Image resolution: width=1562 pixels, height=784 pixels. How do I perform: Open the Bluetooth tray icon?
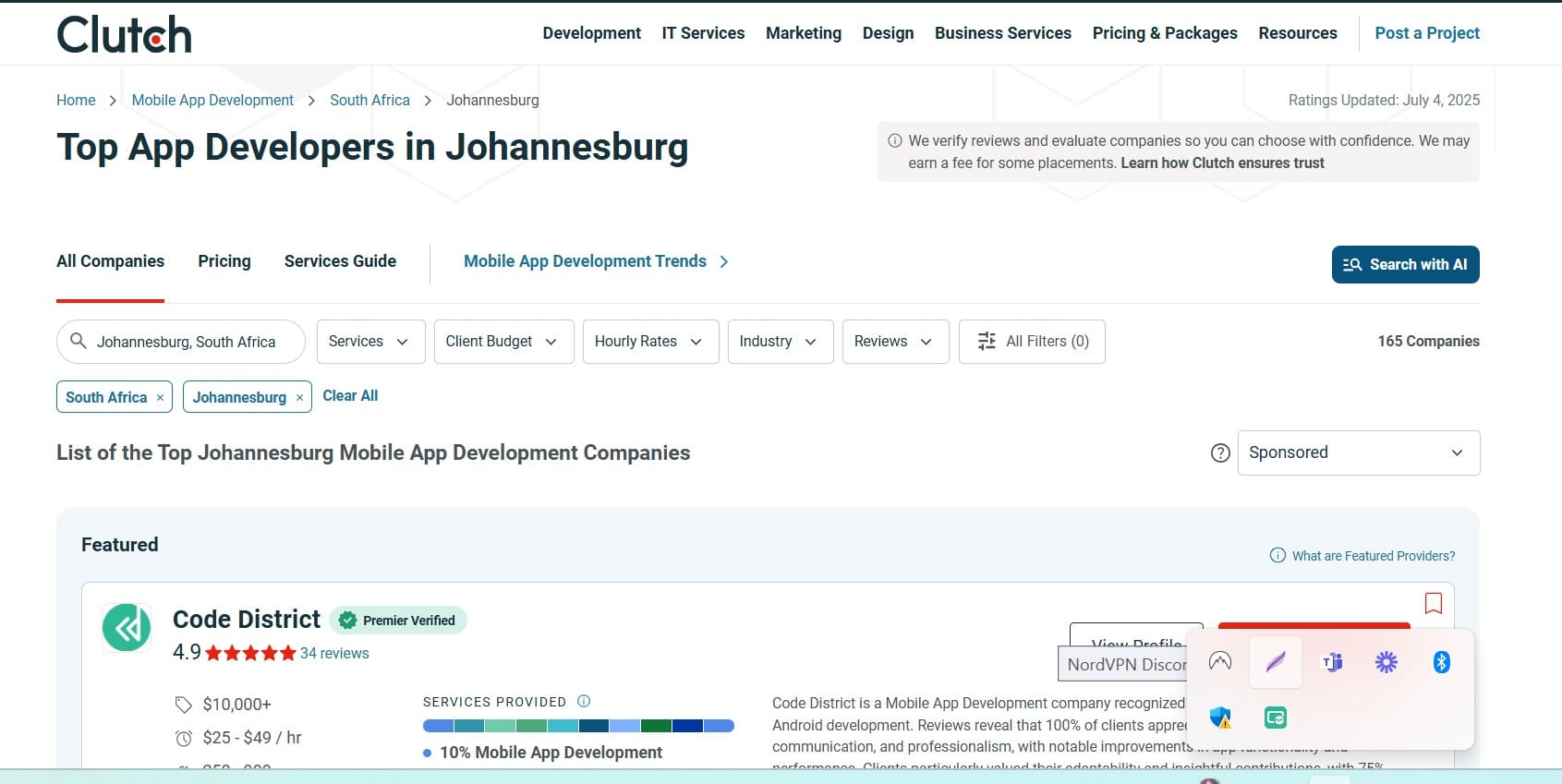pyautogui.click(x=1441, y=662)
